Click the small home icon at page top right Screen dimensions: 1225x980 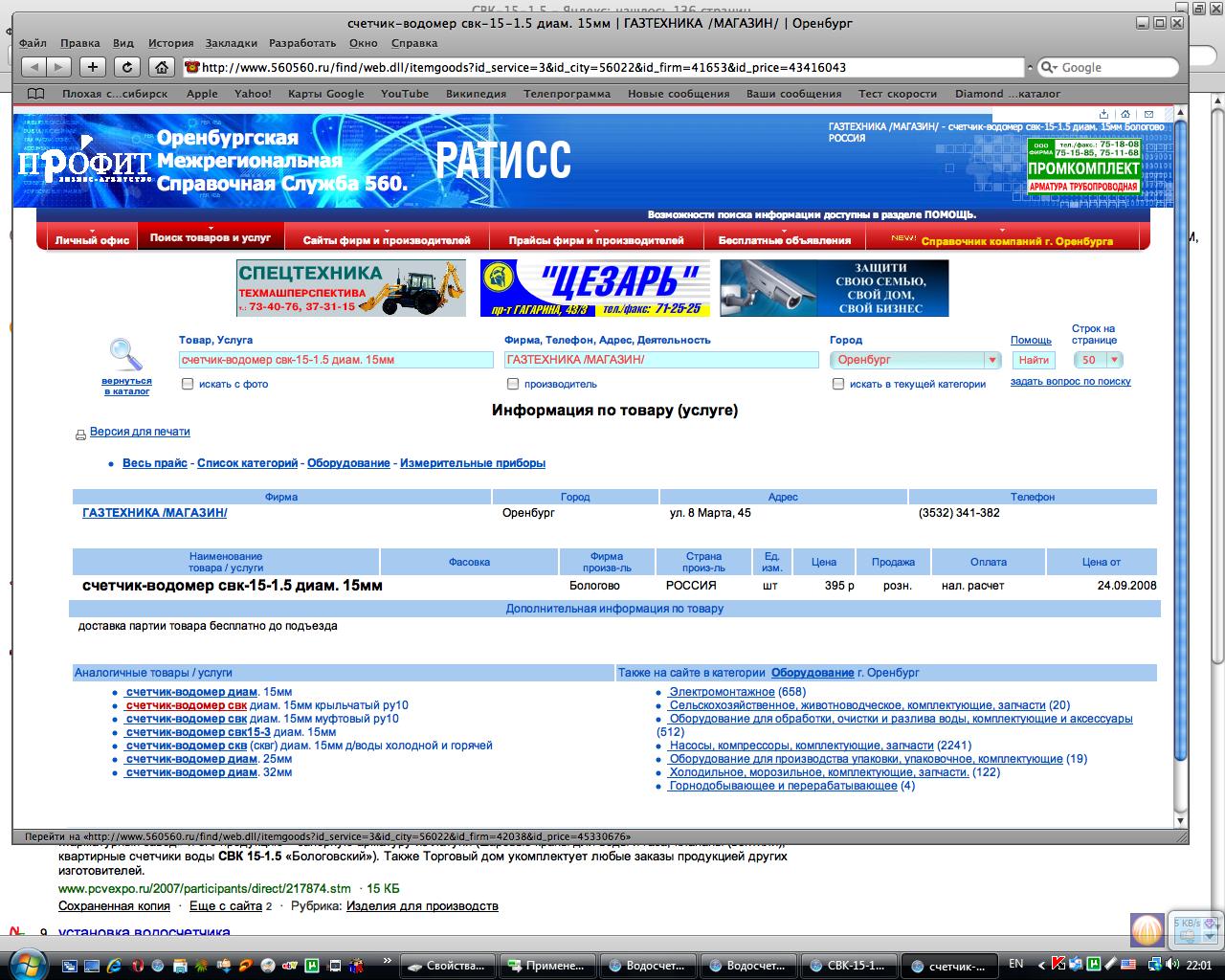coord(1125,114)
